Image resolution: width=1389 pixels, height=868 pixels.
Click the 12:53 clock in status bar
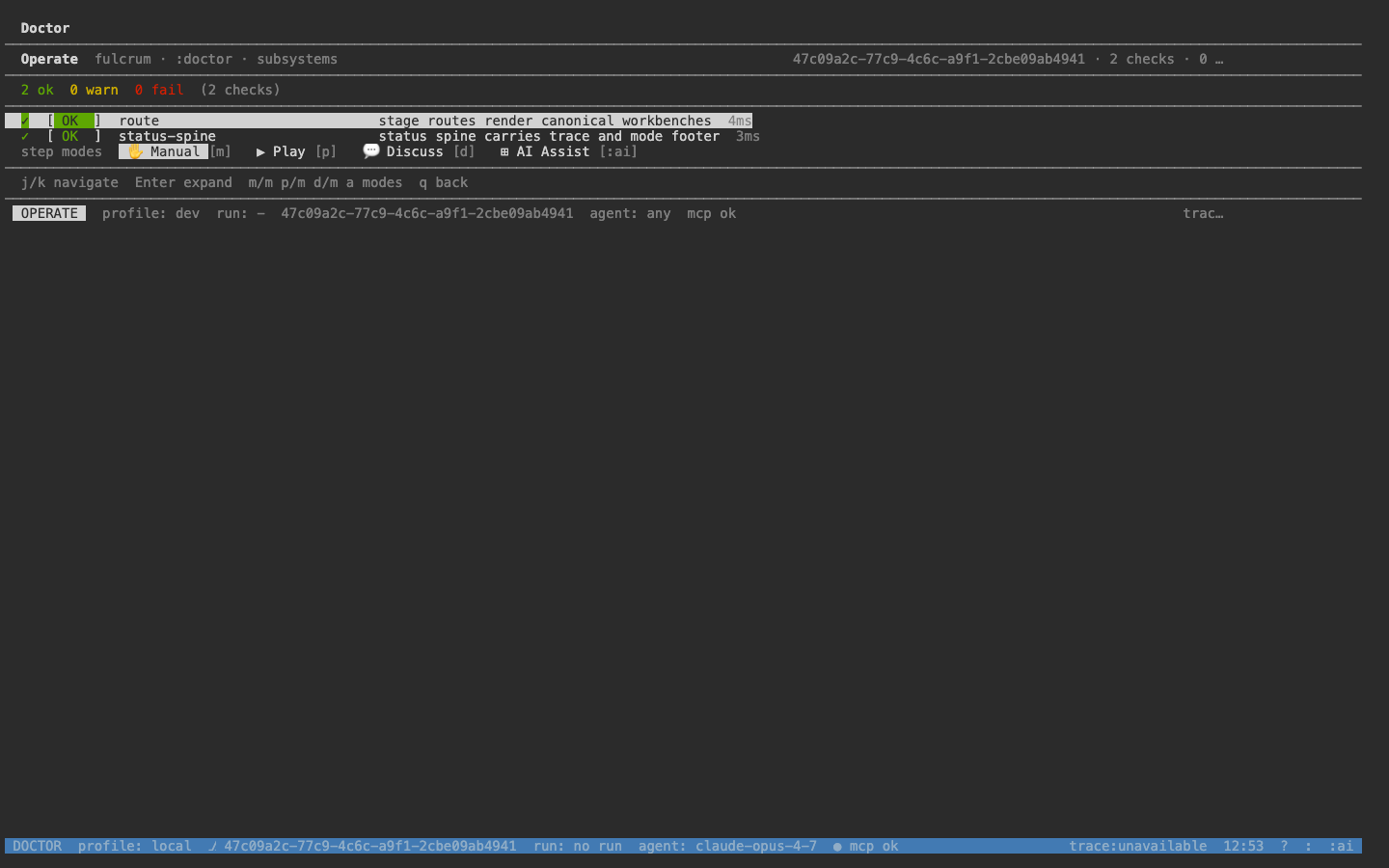pos(1243,846)
